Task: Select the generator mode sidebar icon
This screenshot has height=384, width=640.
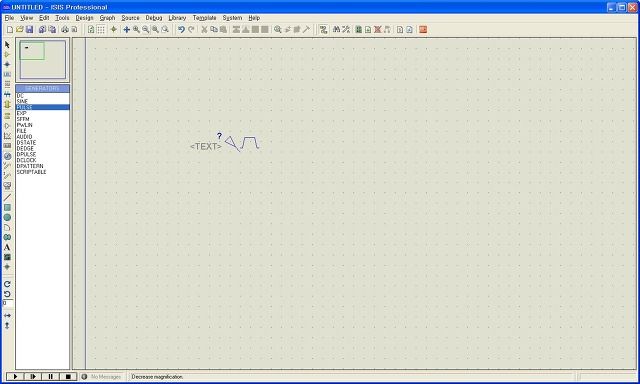Action: point(7,156)
